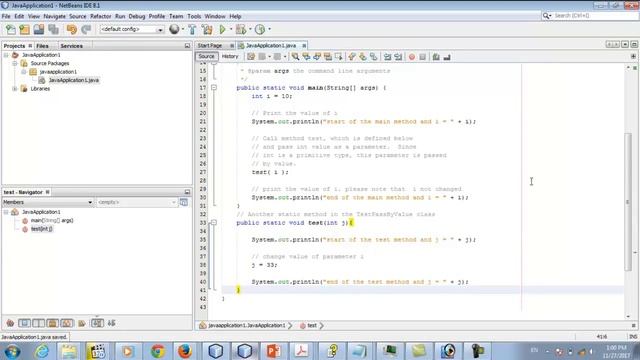Click the Find Next Occurrence icon
Image resolution: width=640 pixels, height=360 pixels.
coord(317,57)
